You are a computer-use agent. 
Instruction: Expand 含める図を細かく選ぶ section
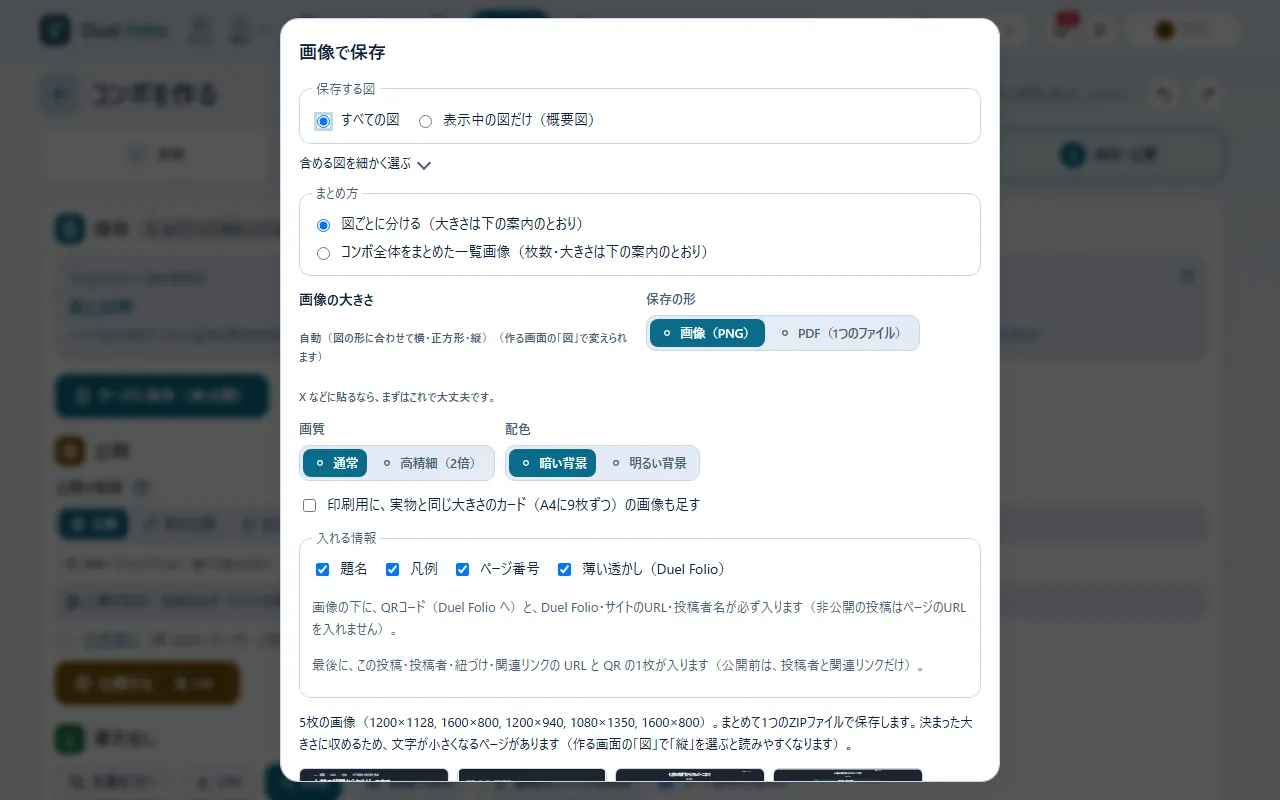point(365,164)
